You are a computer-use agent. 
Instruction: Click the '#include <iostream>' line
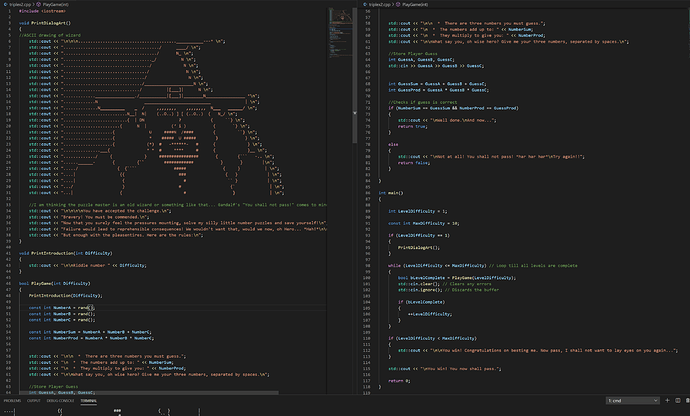pos(42,11)
